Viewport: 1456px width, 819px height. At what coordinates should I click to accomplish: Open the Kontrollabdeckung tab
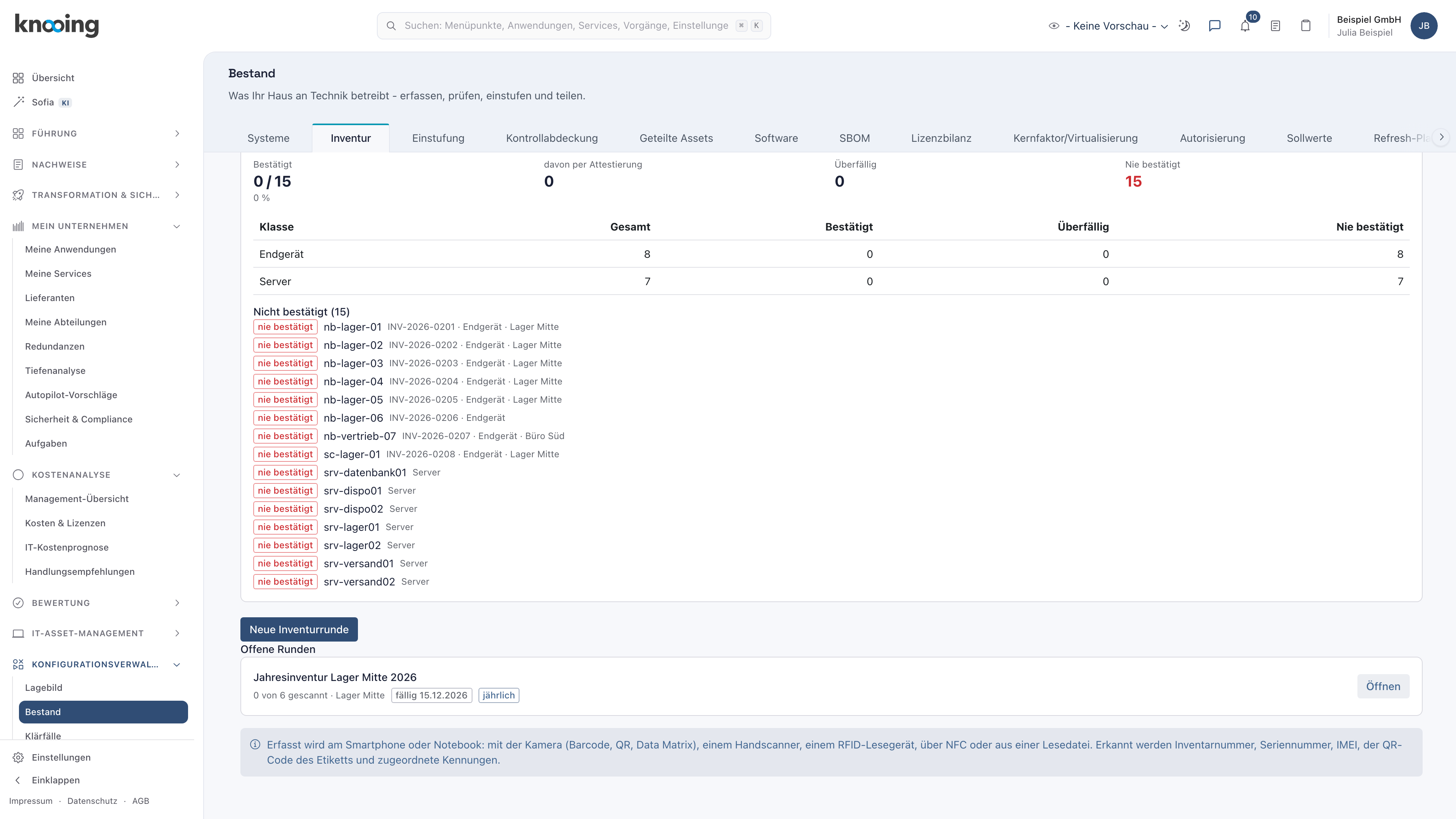coord(552,138)
